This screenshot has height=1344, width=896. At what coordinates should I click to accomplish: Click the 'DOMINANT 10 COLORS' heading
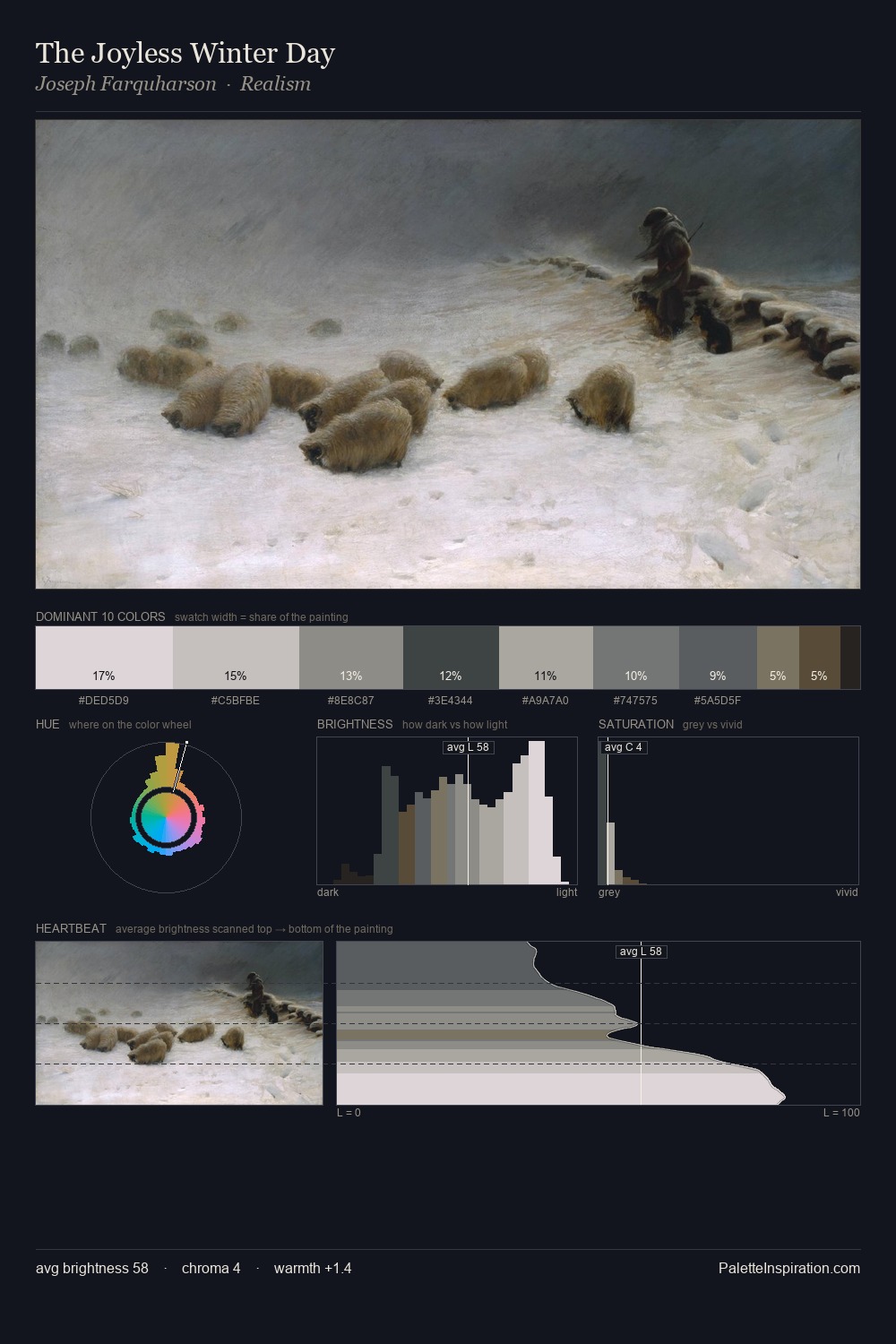[100, 616]
